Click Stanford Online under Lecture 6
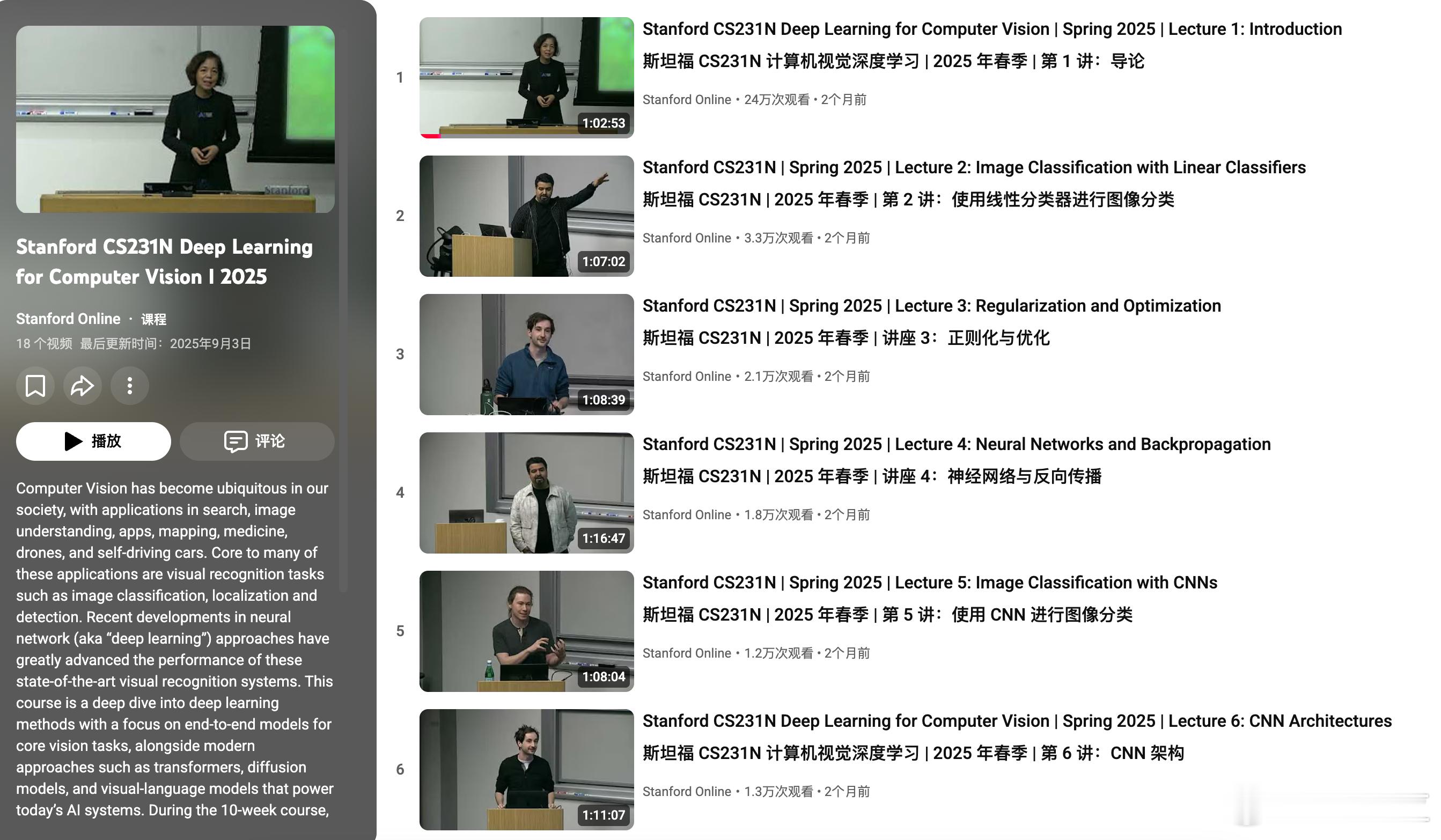Image resolution: width=1441 pixels, height=840 pixels. pyautogui.click(x=686, y=791)
